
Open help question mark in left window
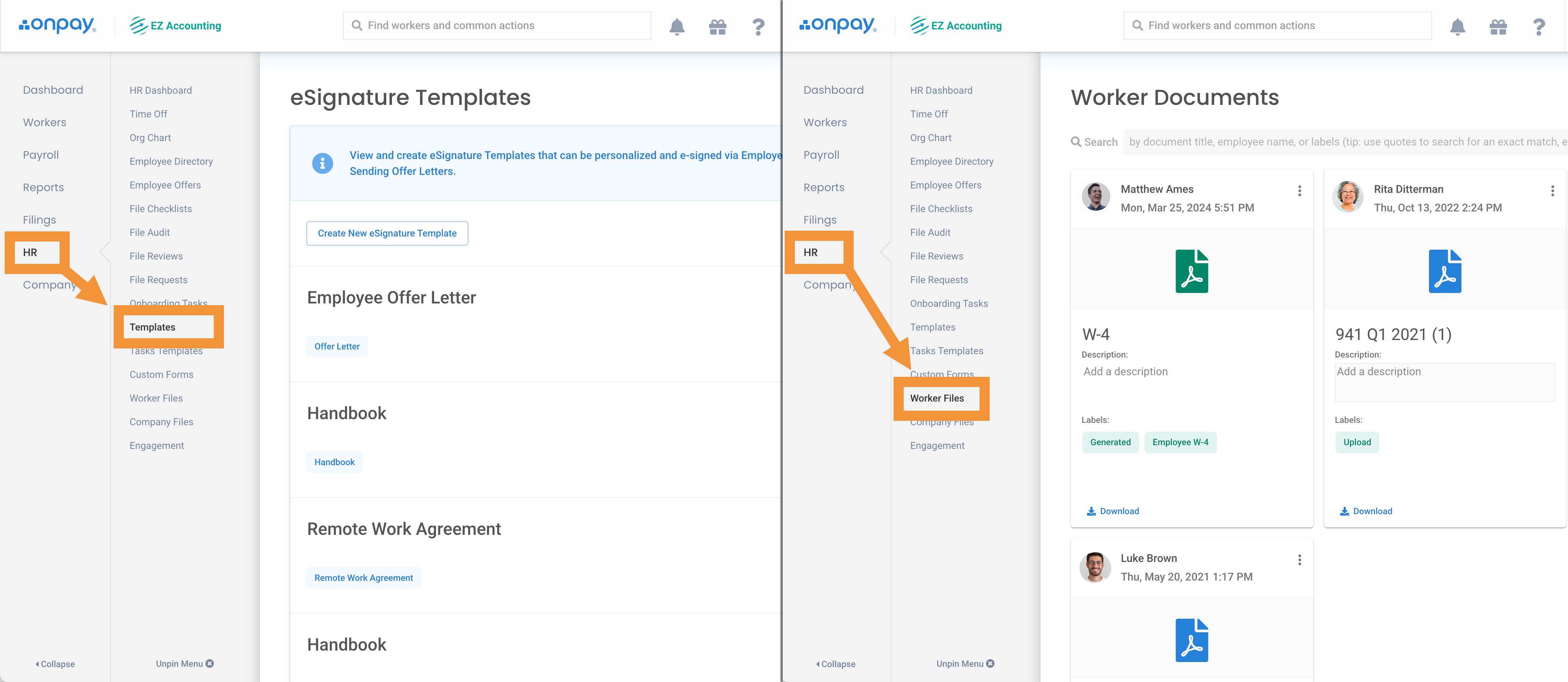[758, 27]
